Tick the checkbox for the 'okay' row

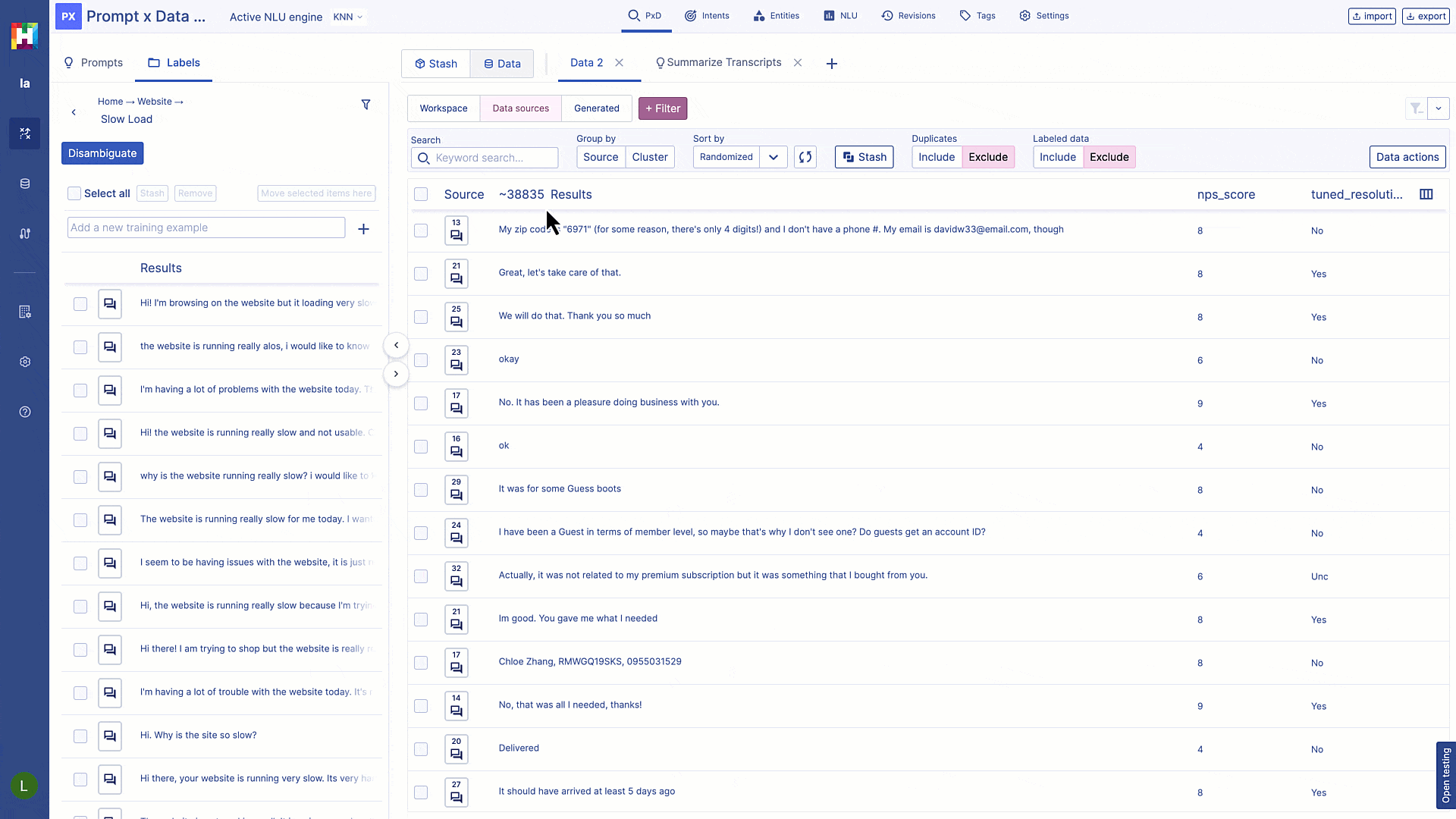pyautogui.click(x=421, y=360)
